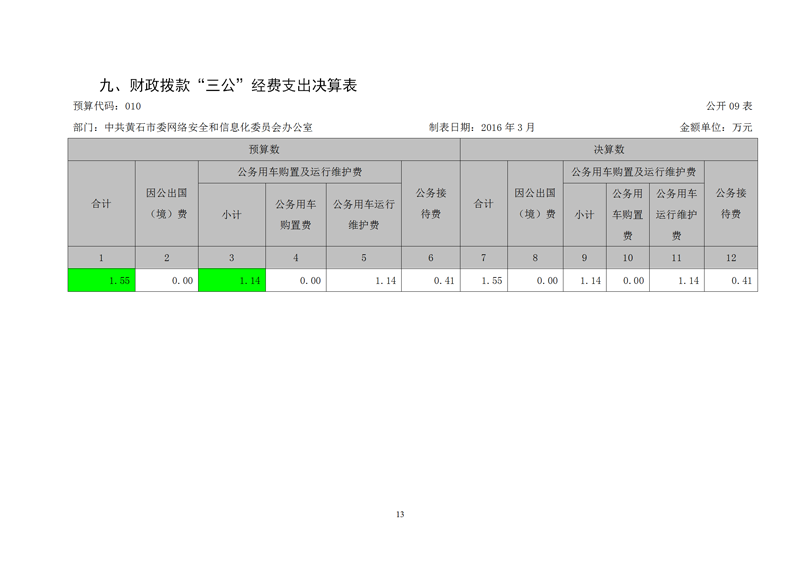This screenshot has height=566, width=800.
Task: Select the text 预算代码:010
Action: [107, 106]
